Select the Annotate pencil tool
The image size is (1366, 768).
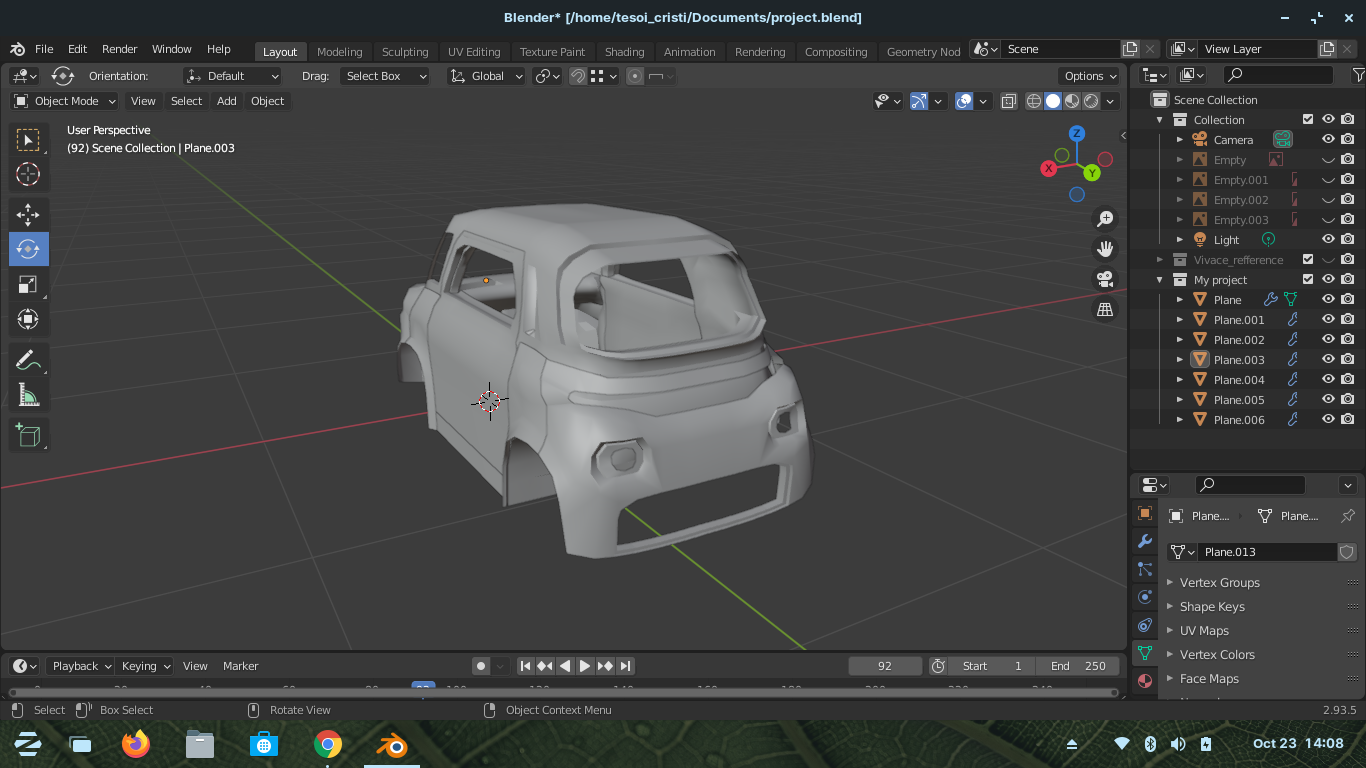(28, 360)
